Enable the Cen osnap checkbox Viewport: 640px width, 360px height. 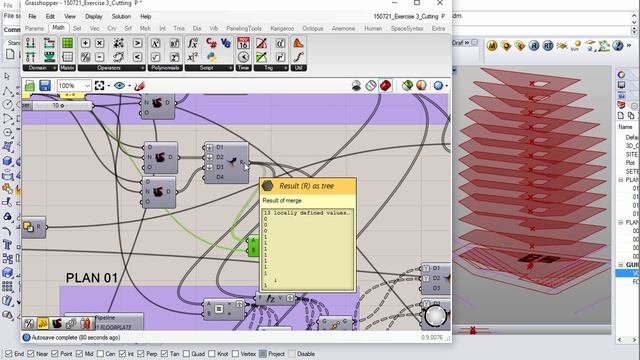pyautogui.click(x=100, y=353)
